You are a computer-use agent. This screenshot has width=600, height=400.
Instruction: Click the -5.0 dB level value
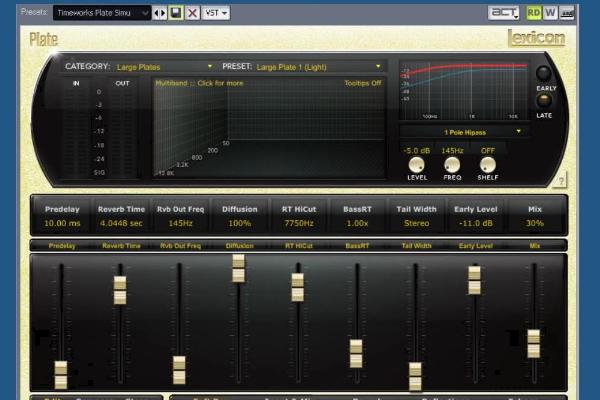coord(417,151)
